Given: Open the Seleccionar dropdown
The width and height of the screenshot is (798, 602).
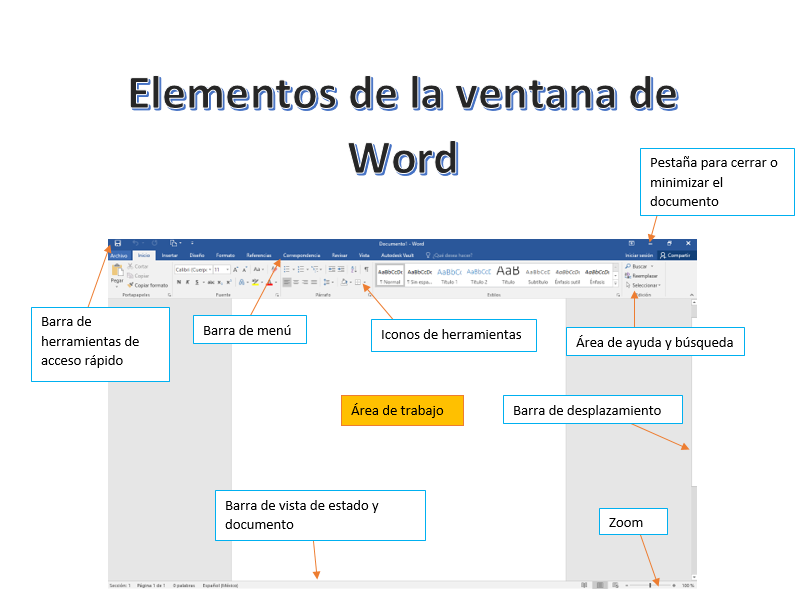Looking at the screenshot, I should point(643,285).
